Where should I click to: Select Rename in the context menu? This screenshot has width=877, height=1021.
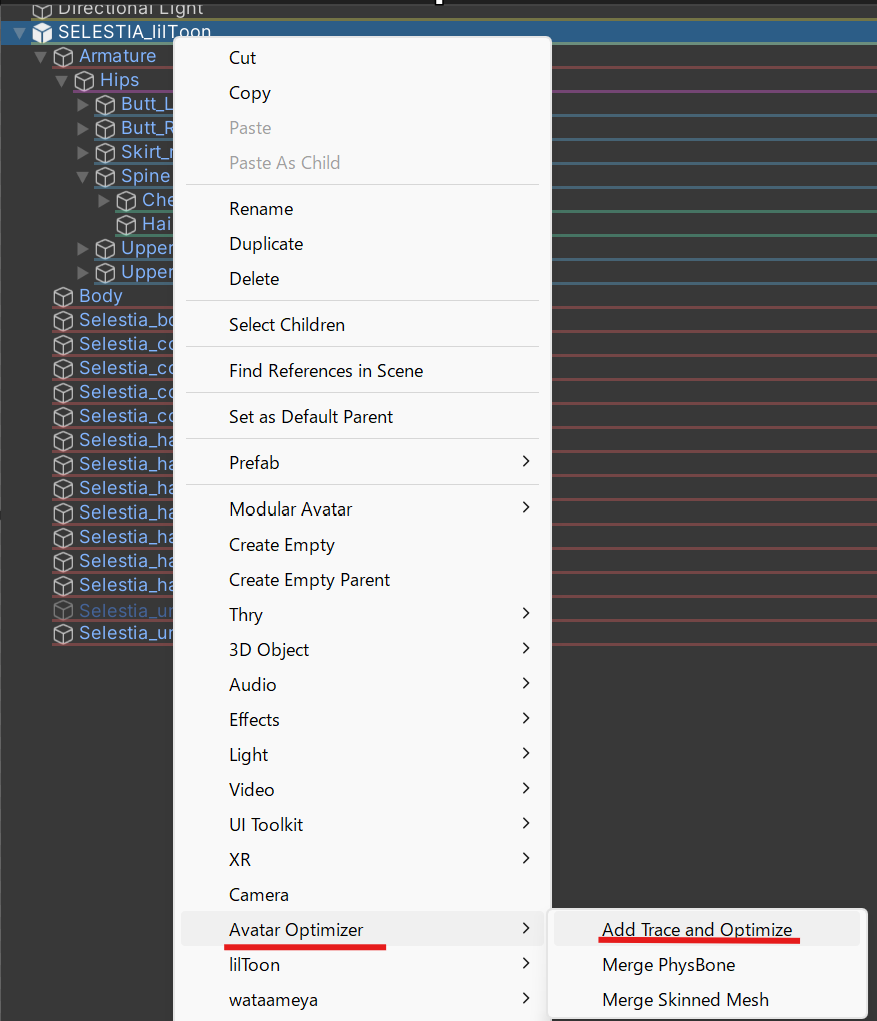[363, 209]
